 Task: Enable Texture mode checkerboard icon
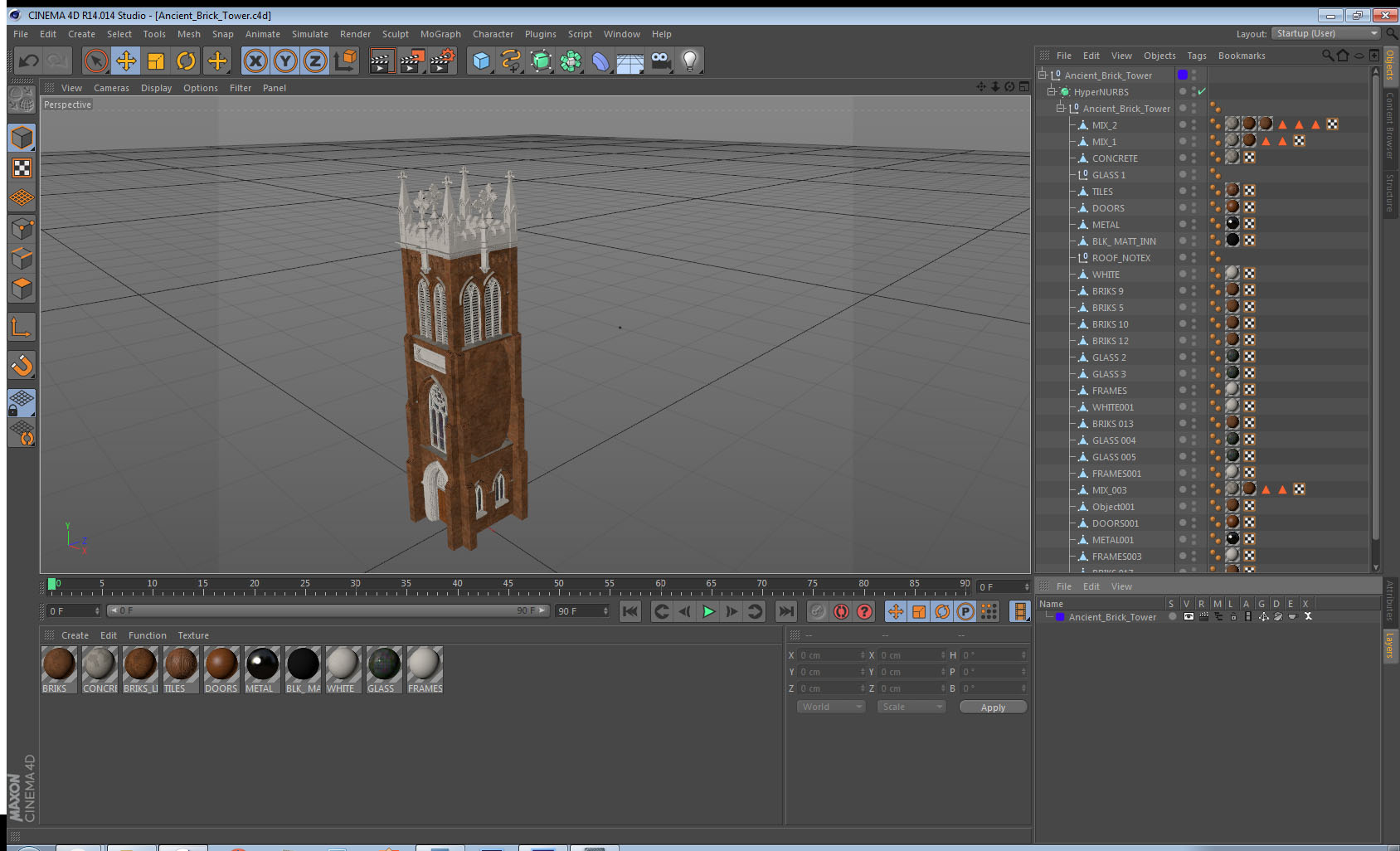click(22, 168)
